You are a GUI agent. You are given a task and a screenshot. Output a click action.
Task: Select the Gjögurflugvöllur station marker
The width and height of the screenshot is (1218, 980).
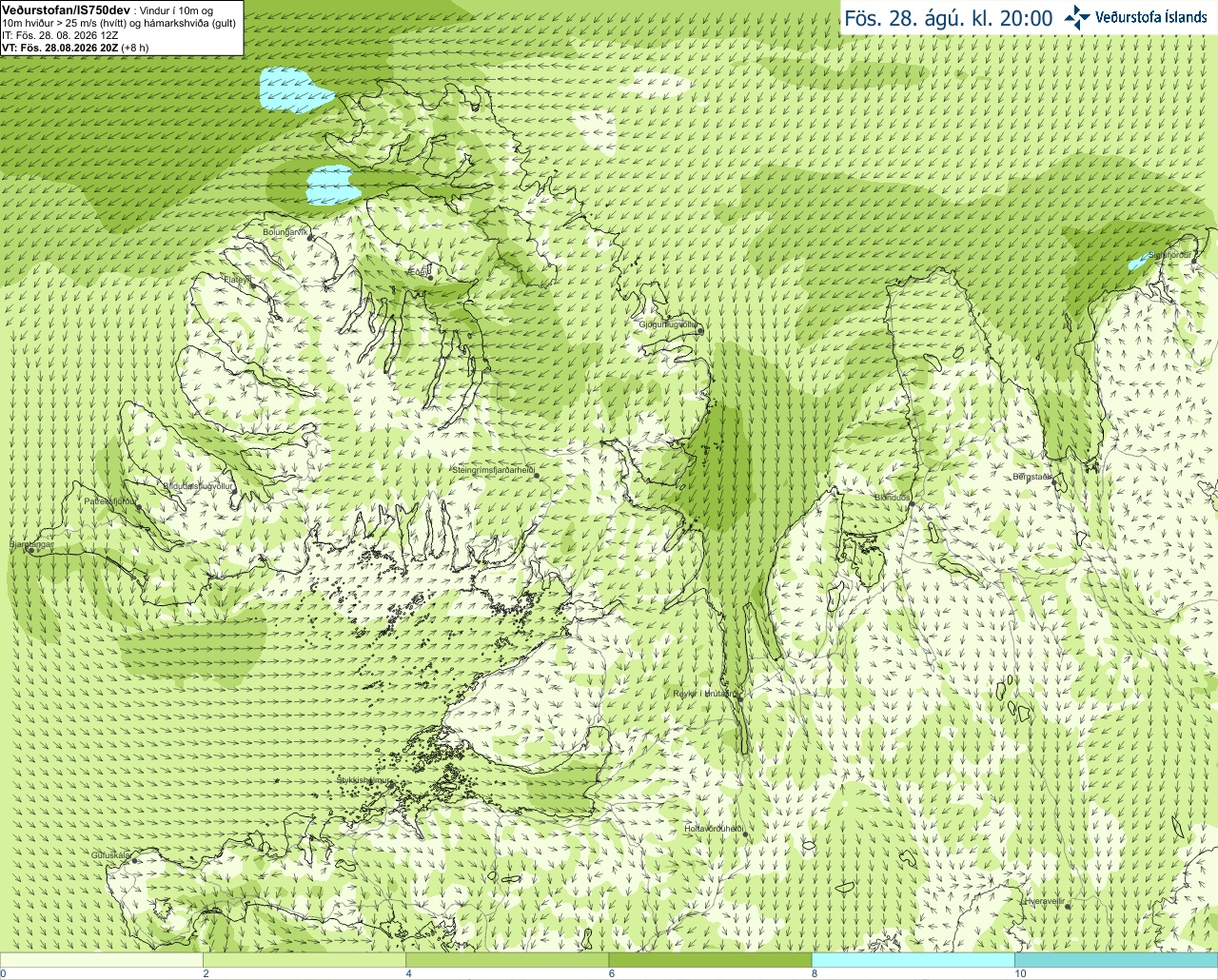coord(699,329)
